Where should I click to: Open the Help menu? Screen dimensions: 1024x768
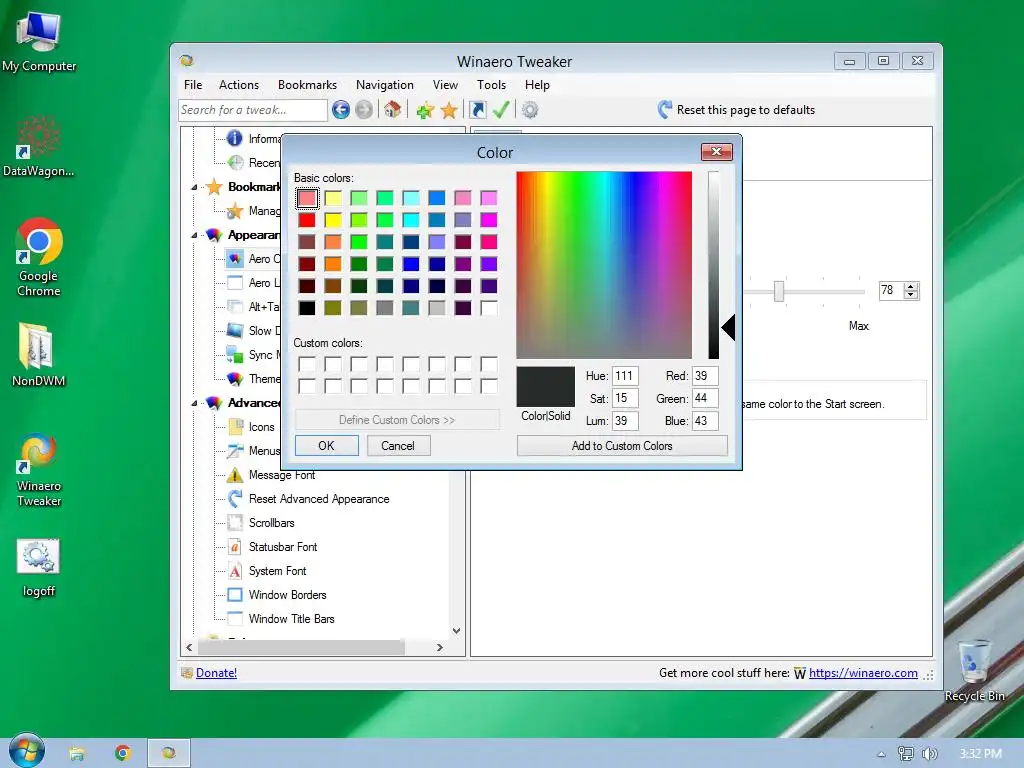coord(537,85)
